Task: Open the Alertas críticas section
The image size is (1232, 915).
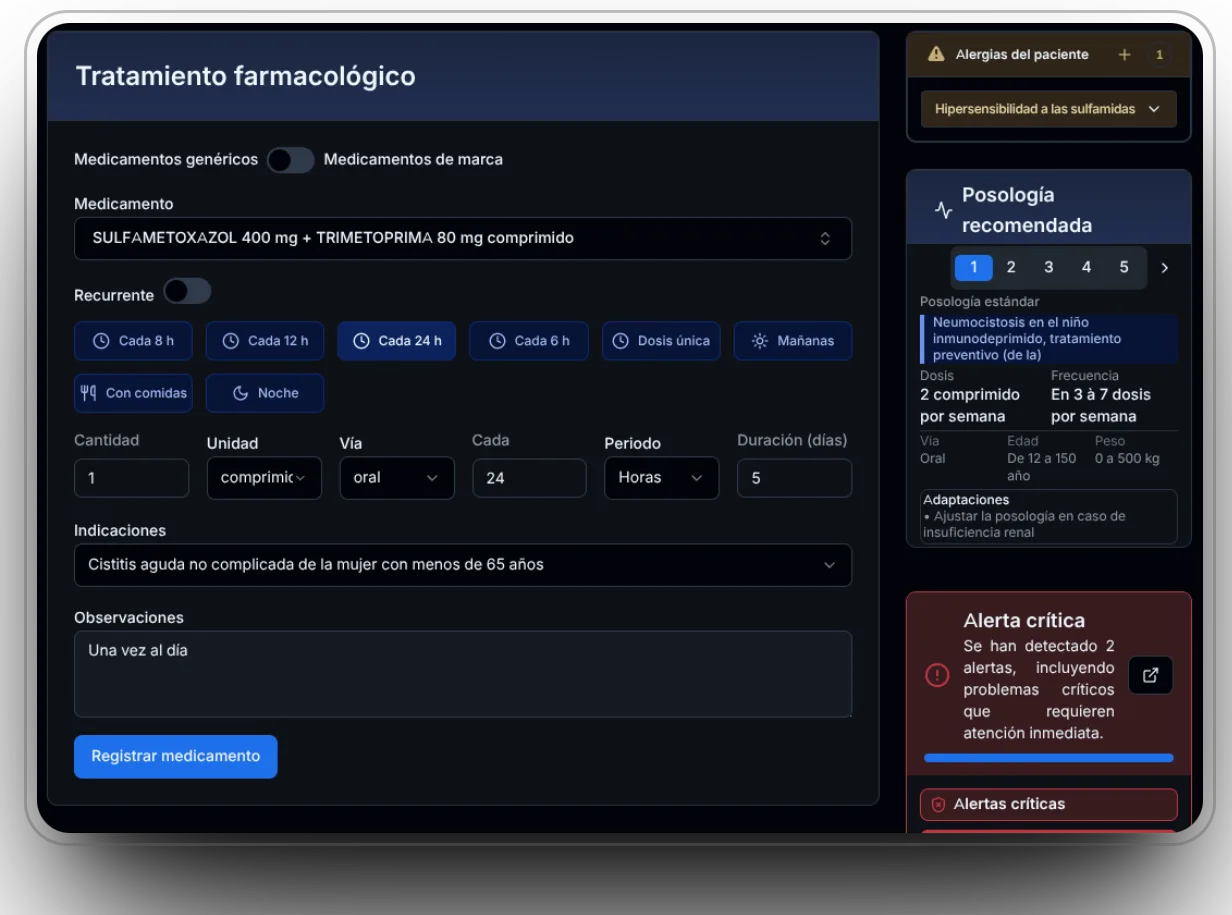Action: tap(1048, 803)
